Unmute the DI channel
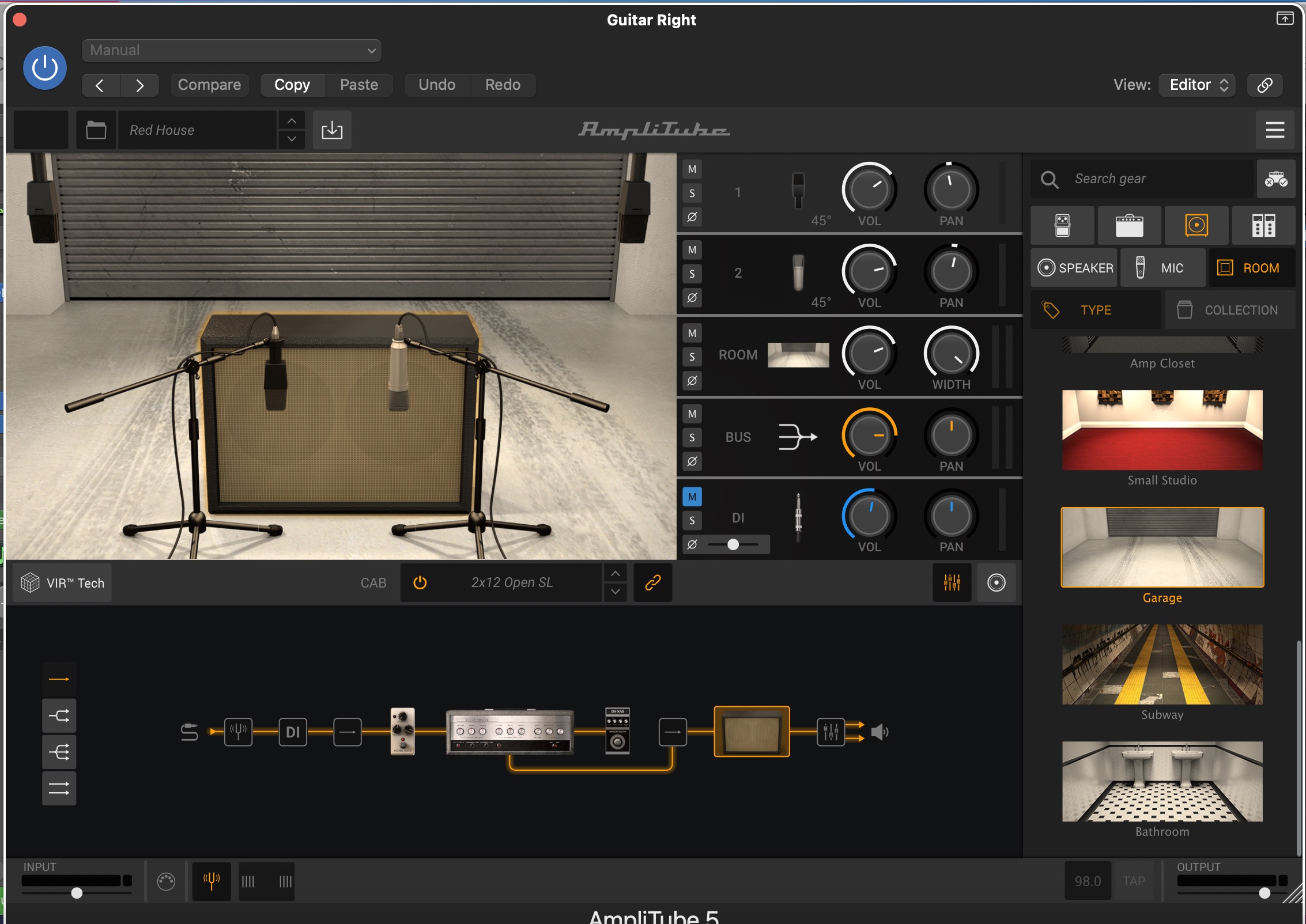Image resolution: width=1306 pixels, height=924 pixels. (692, 497)
